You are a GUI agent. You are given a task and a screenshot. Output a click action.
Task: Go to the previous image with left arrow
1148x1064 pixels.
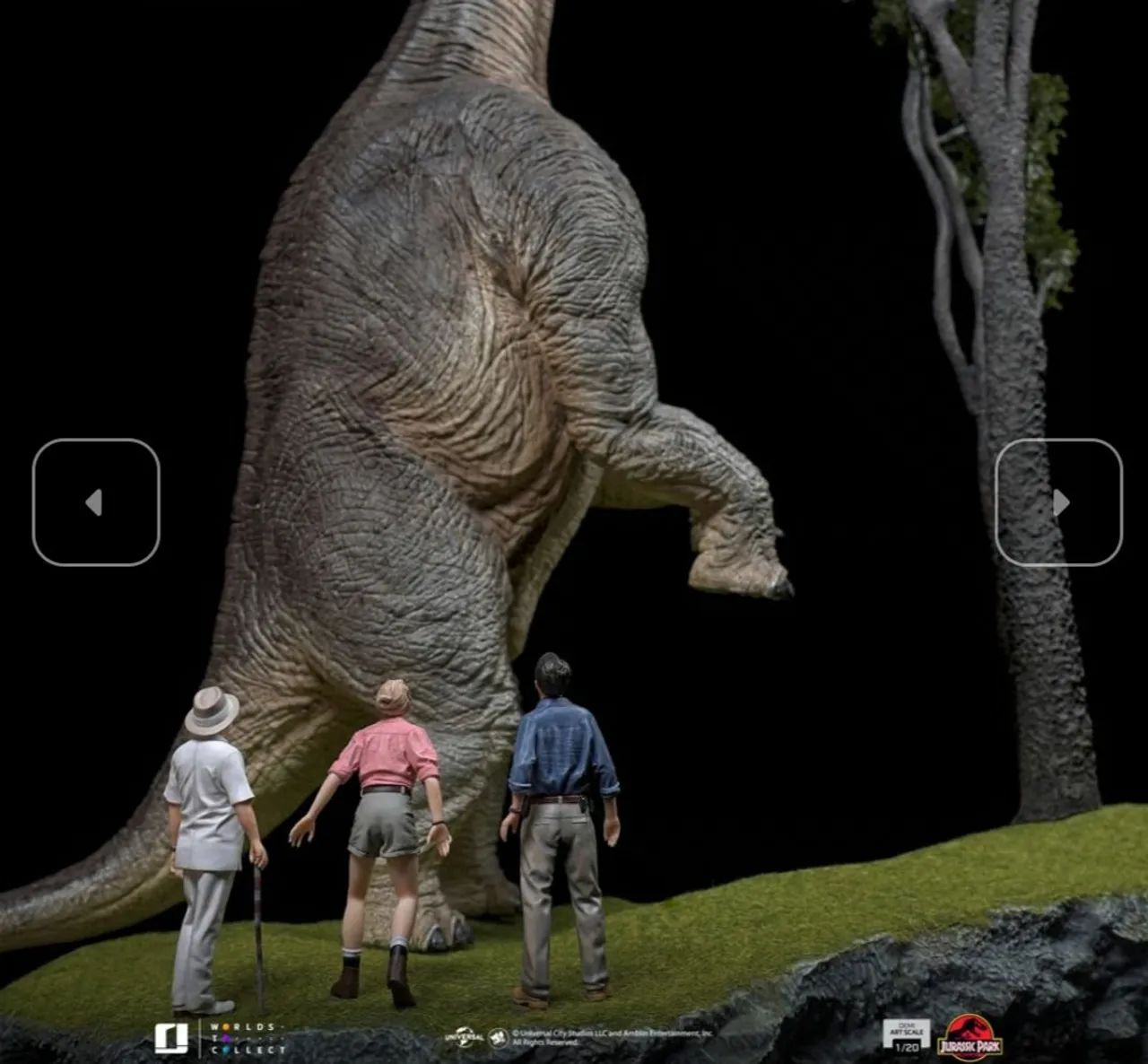pos(96,502)
